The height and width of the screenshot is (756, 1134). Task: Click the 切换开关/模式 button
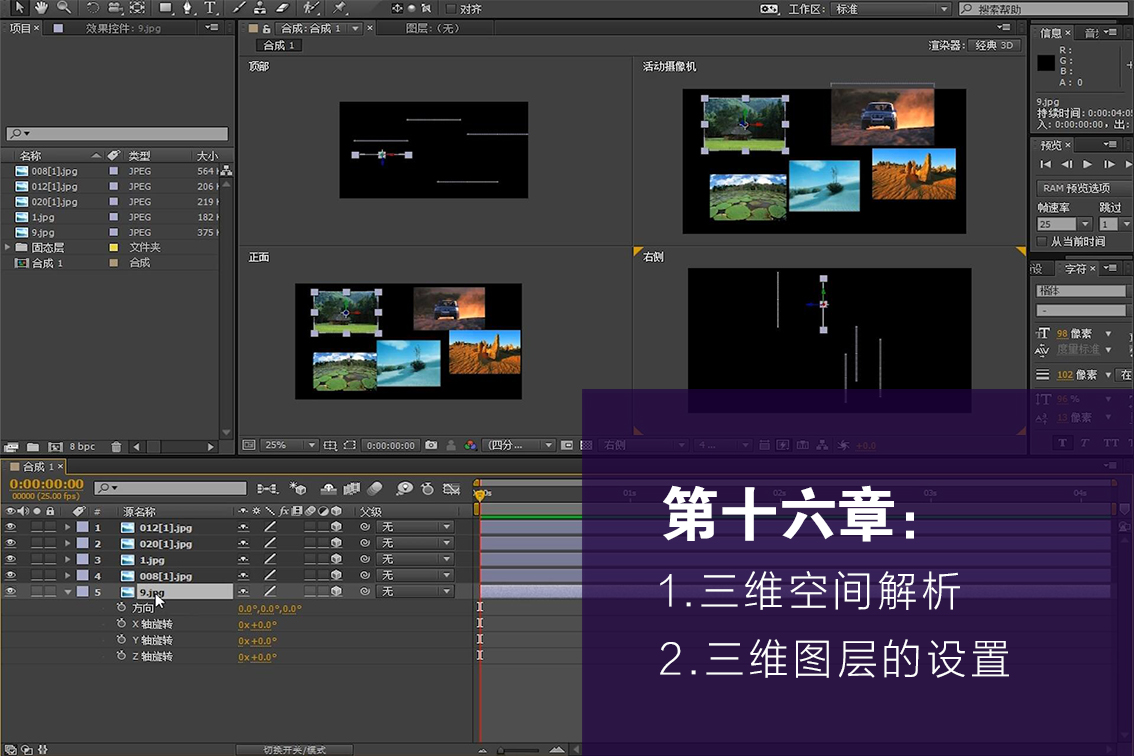pos(294,749)
